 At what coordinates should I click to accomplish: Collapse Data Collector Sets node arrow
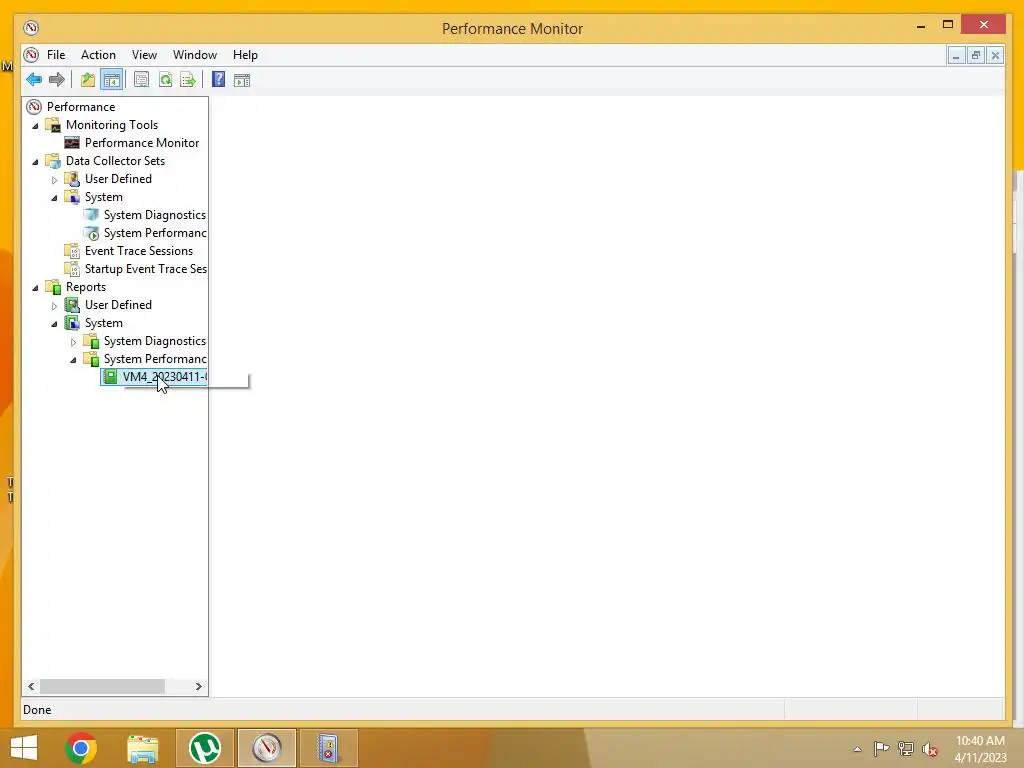click(x=35, y=161)
